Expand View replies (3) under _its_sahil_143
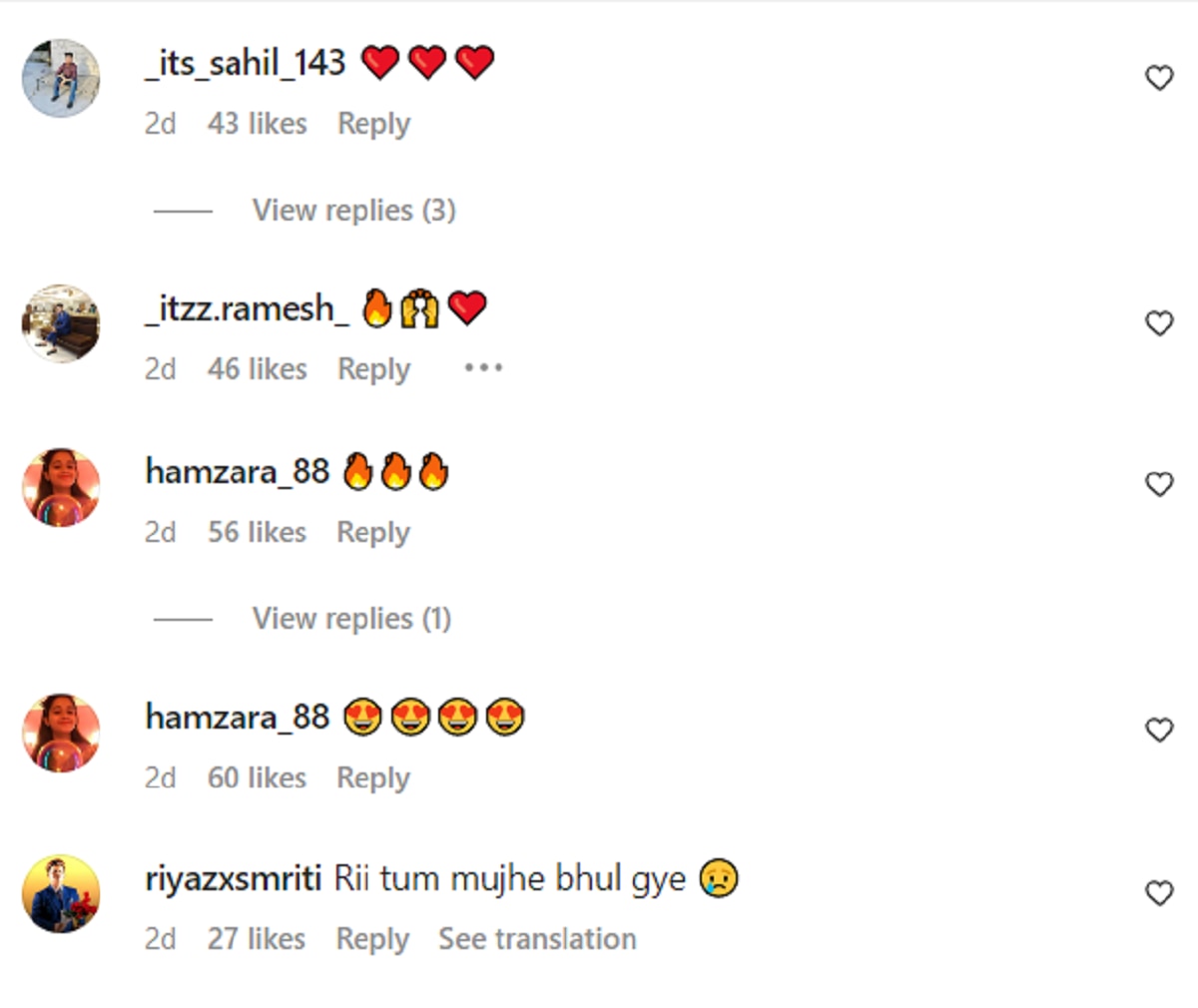1198x1008 pixels. click(353, 211)
